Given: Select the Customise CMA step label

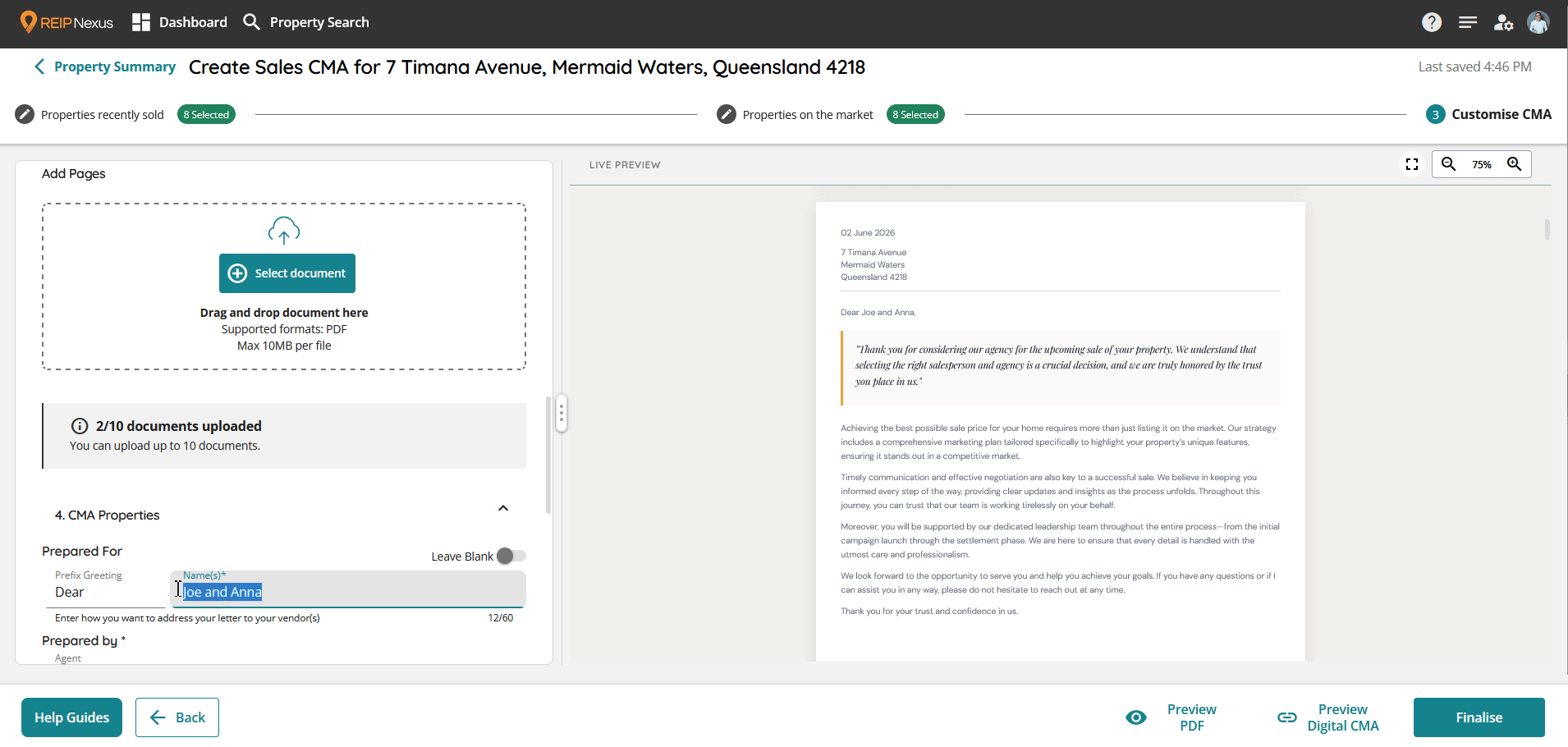Looking at the screenshot, I should [x=1502, y=114].
